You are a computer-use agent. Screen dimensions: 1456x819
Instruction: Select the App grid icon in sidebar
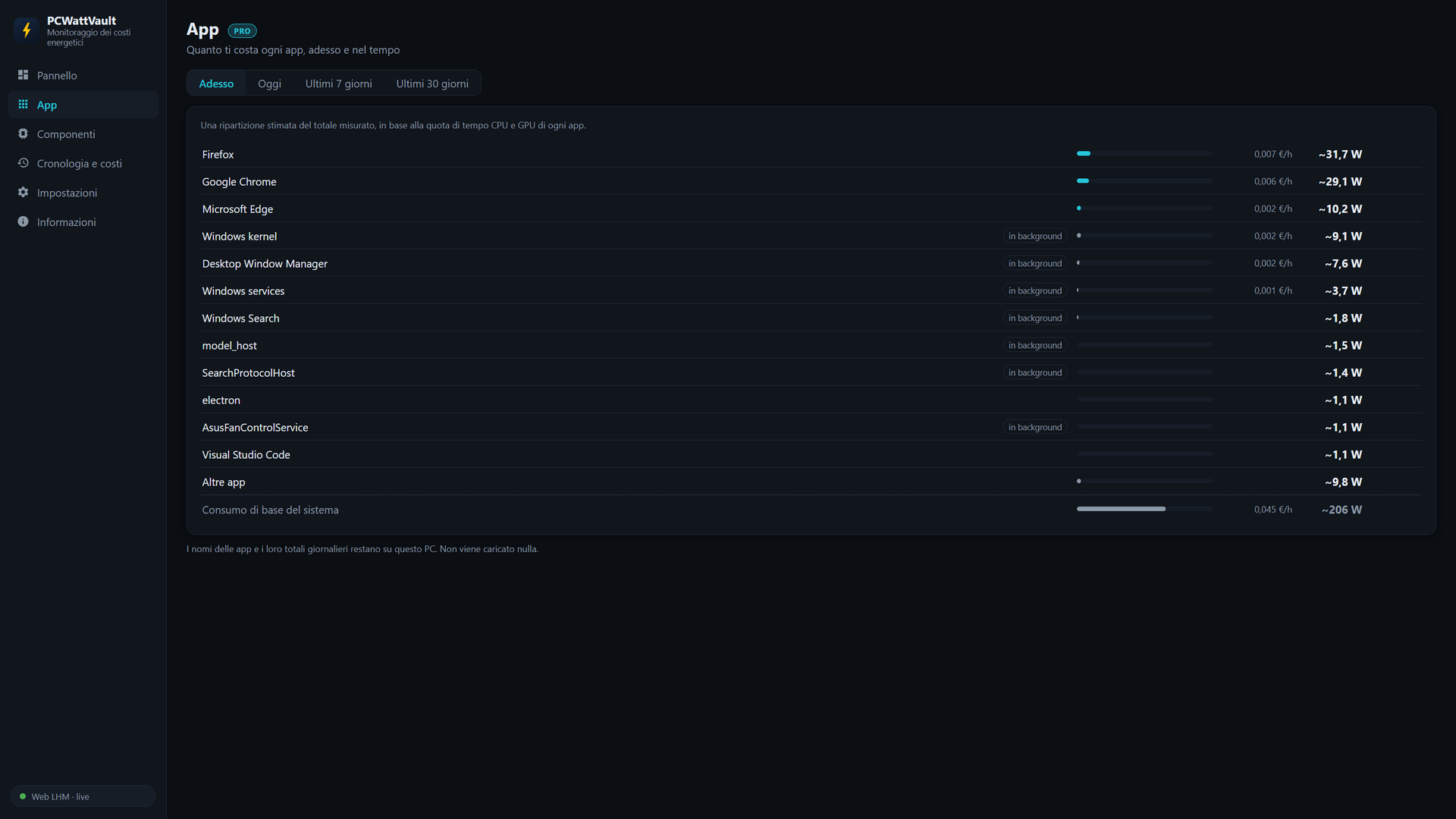(23, 105)
